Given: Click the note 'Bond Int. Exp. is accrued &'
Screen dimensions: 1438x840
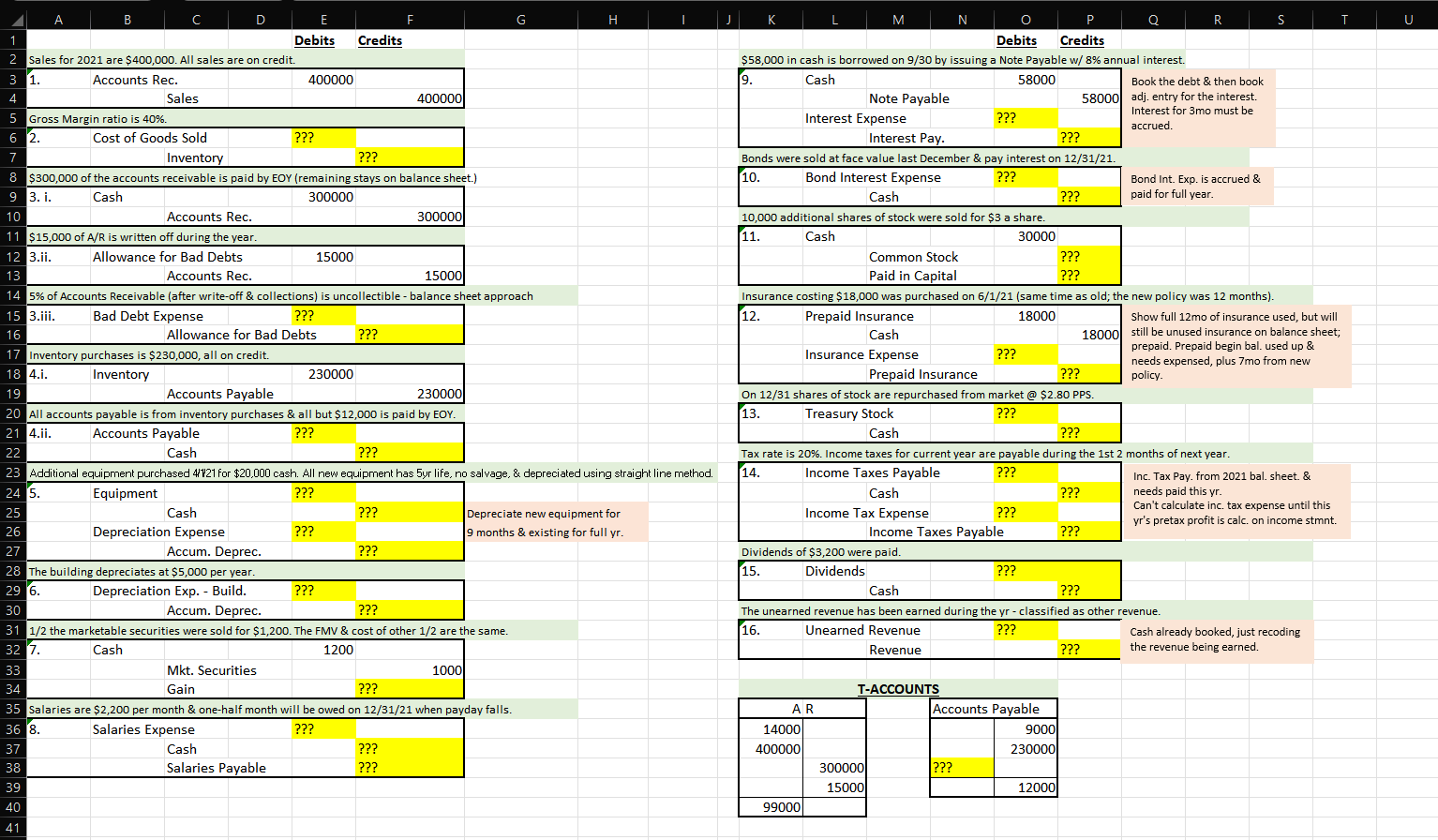Looking at the screenshot, I should pyautogui.click(x=1195, y=179).
